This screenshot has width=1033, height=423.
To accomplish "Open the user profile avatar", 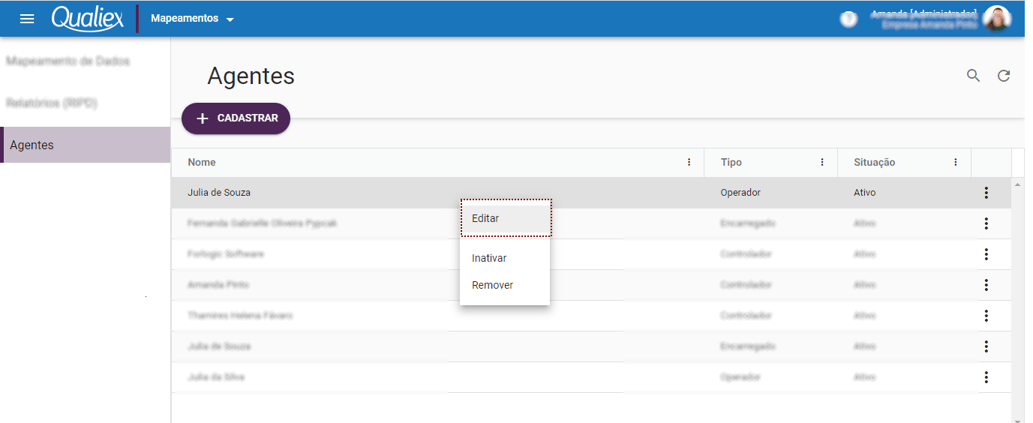I will pos(997,18).
